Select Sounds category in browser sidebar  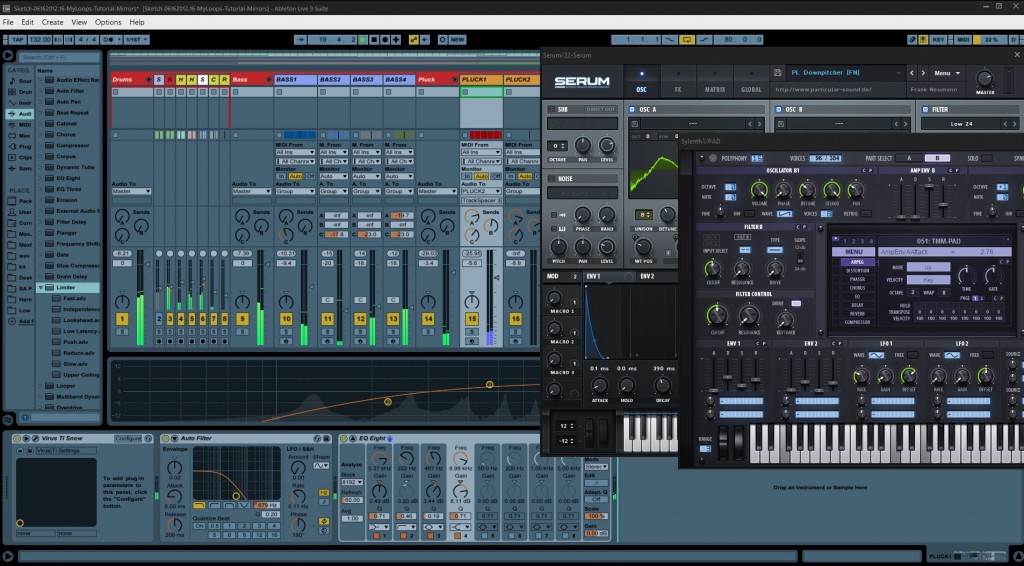coord(20,81)
